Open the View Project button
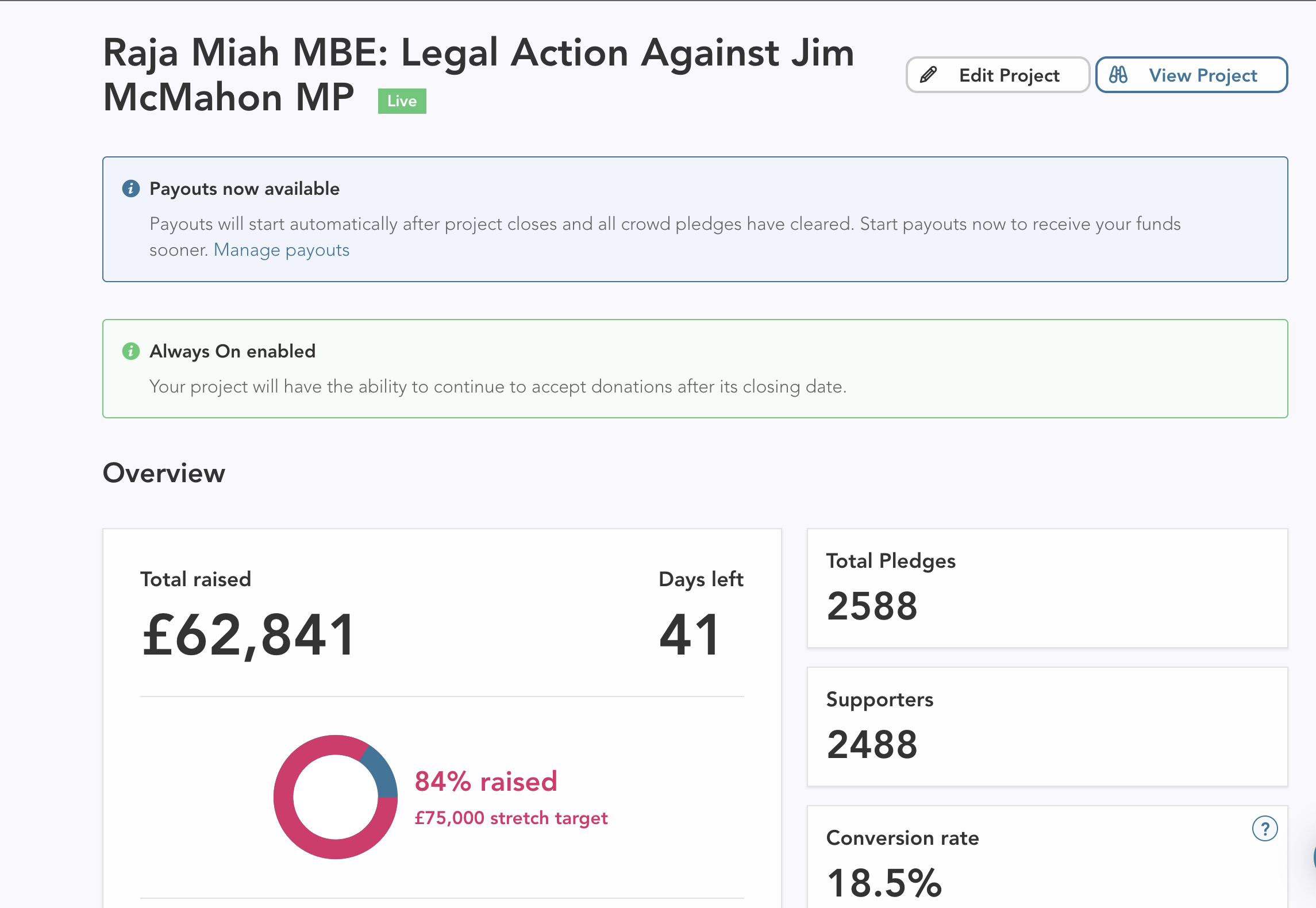1316x908 pixels. [1191, 75]
